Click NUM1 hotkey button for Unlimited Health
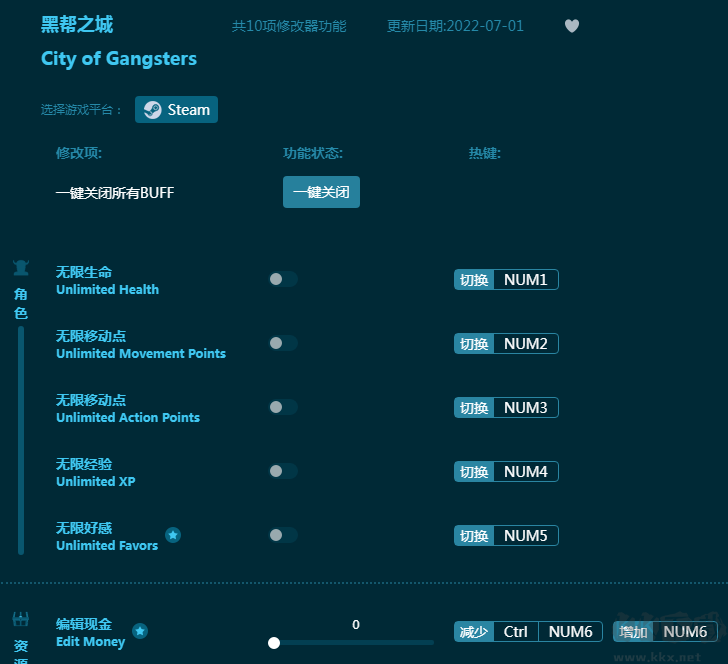 [506, 280]
